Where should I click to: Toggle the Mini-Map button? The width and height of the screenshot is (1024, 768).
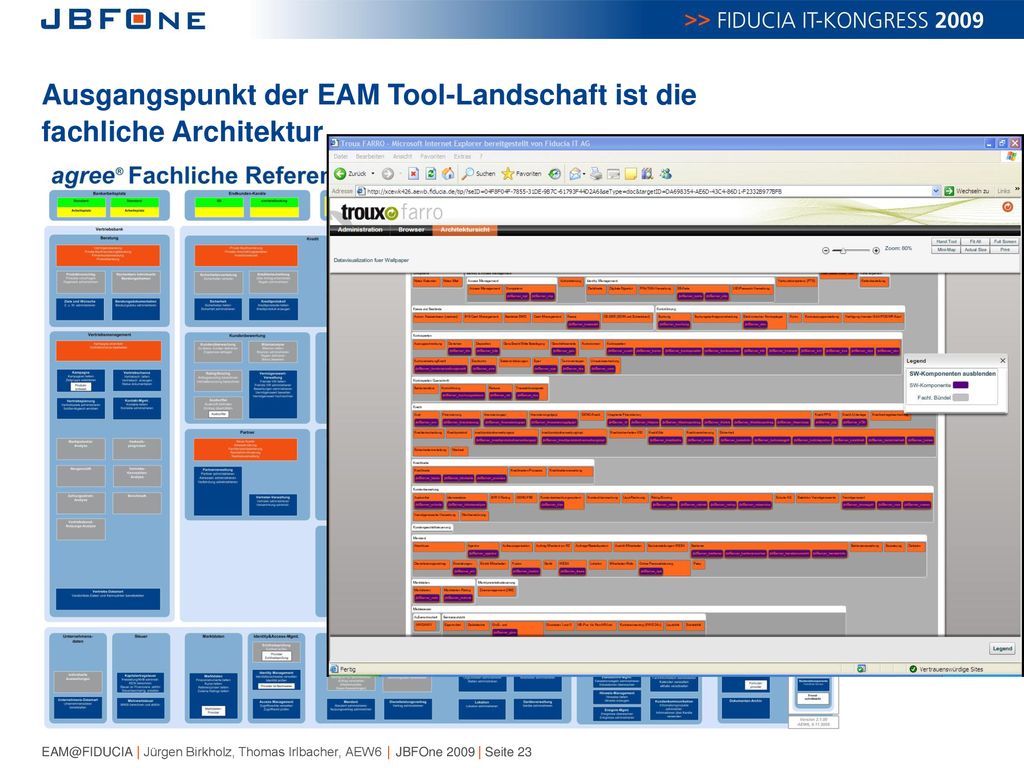(946, 249)
